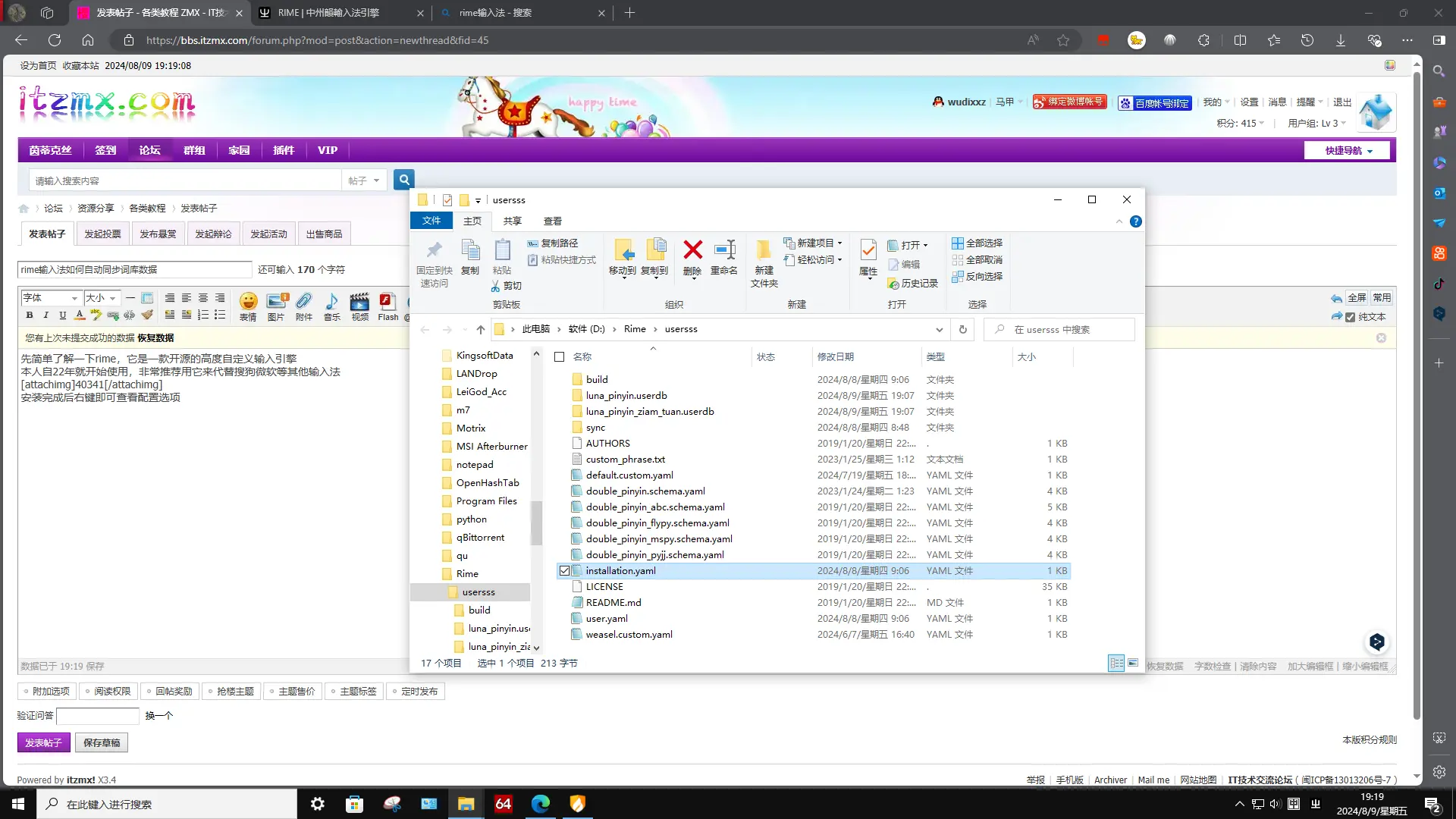Uncheck the installation.yaml row checkbox

click(x=564, y=571)
